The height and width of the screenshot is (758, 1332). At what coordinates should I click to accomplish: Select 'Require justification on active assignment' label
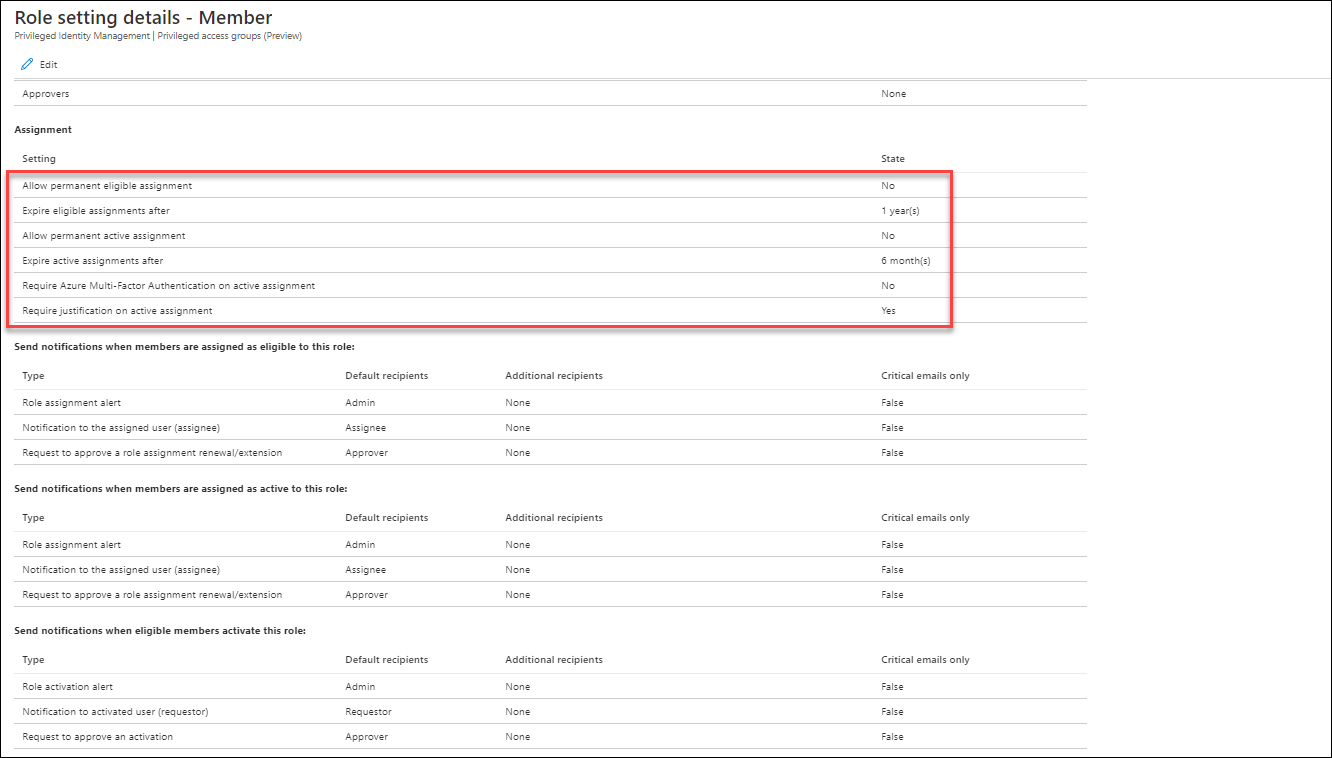pyautogui.click(x=117, y=311)
